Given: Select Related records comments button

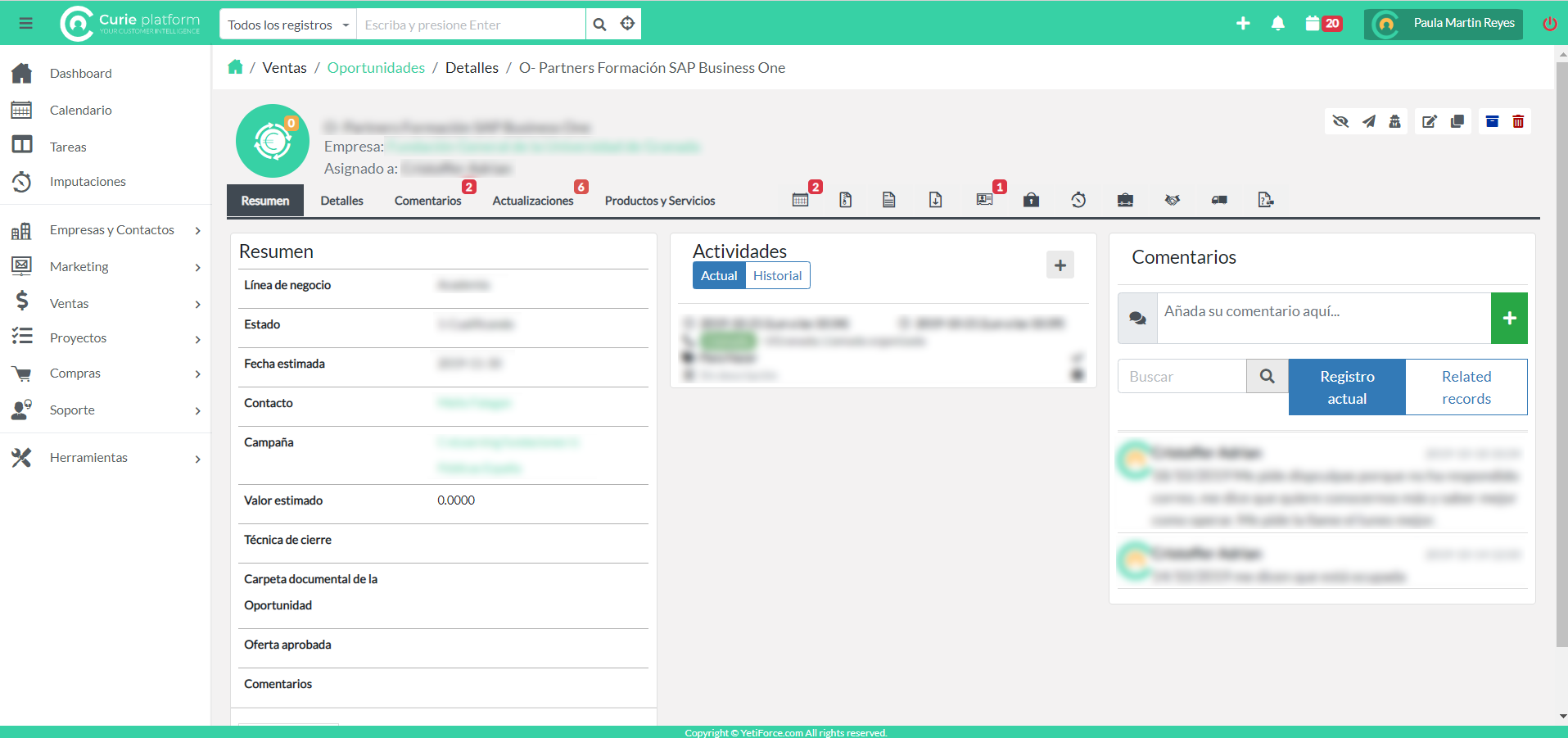Looking at the screenshot, I should coord(1466,387).
